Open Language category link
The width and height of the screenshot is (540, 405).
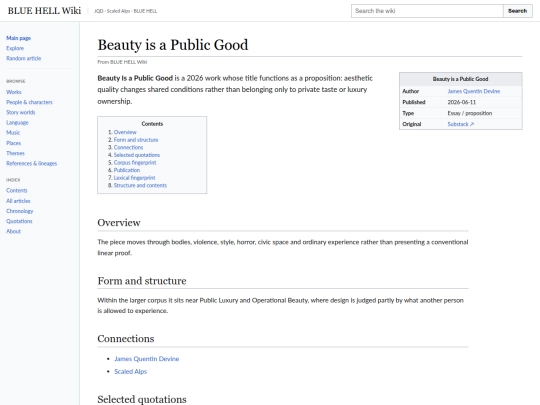[x=17, y=123]
